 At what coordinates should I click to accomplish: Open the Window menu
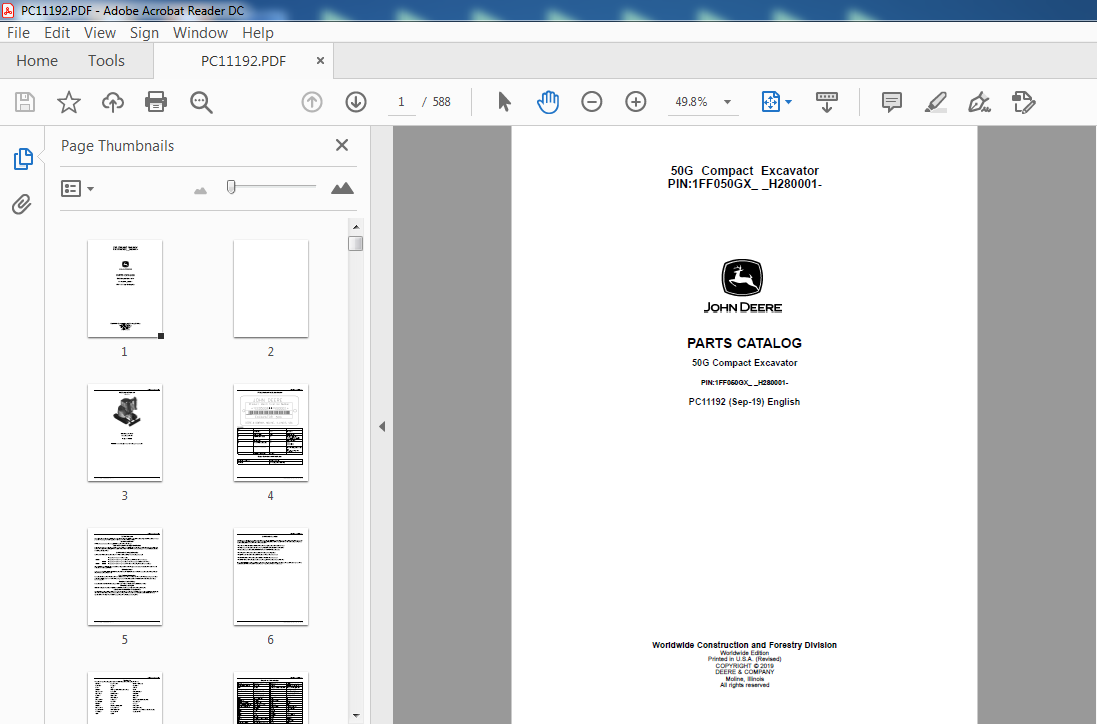point(200,33)
